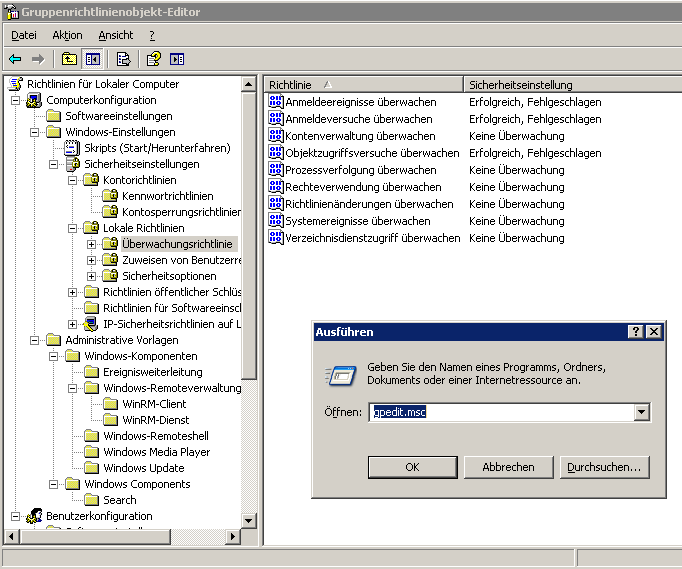Viewport: 682px width, 569px height.
Task: Select the Softwareeinstellungen tree item
Action: tap(119, 116)
